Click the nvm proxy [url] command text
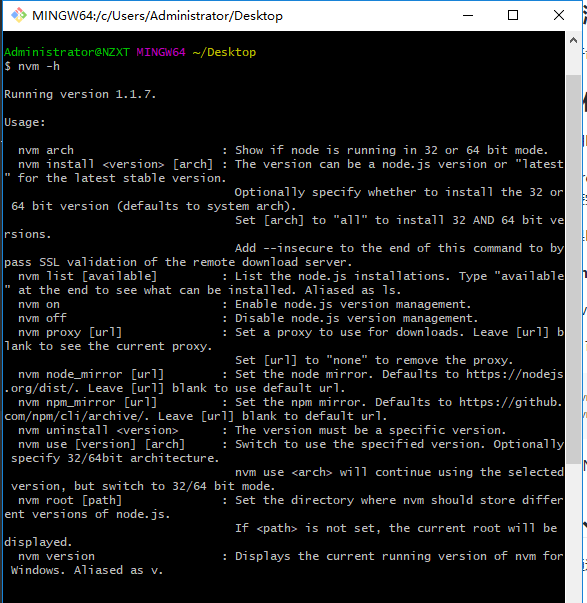This screenshot has width=587, height=603. (70, 332)
